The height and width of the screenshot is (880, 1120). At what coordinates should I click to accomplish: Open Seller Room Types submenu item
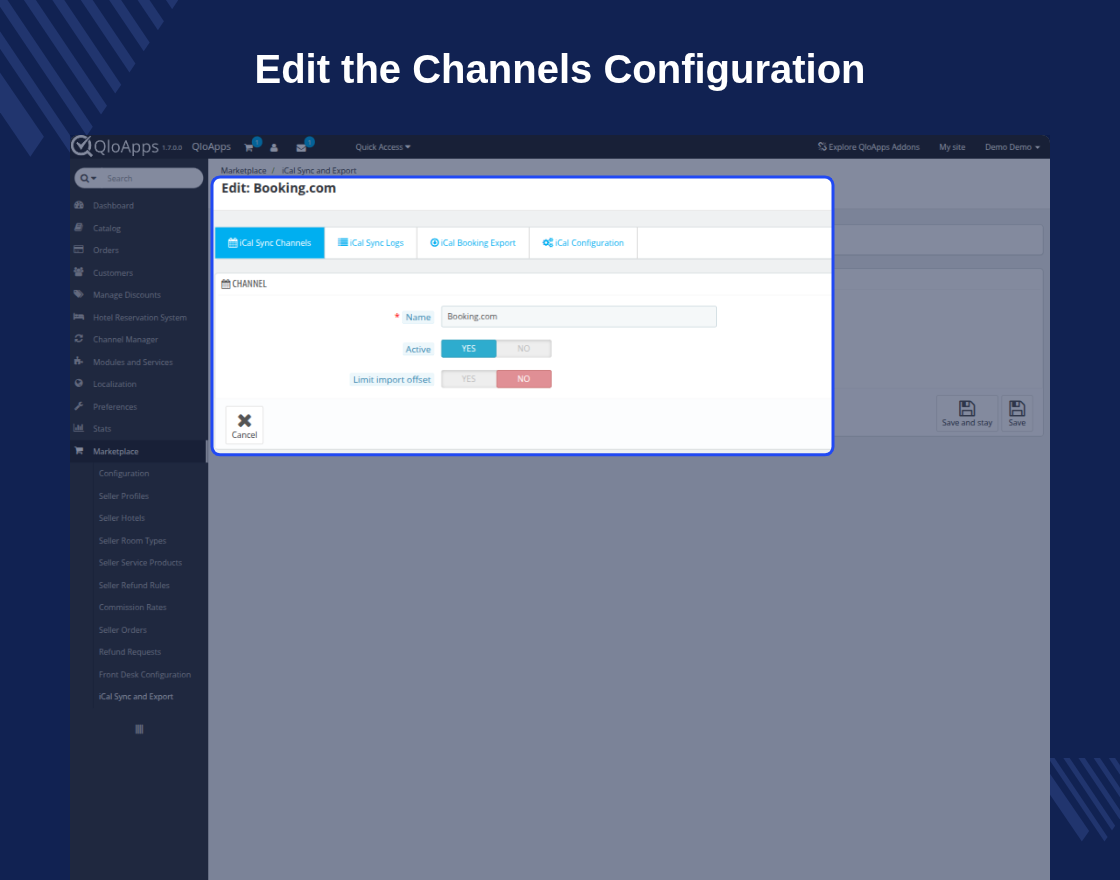point(132,541)
